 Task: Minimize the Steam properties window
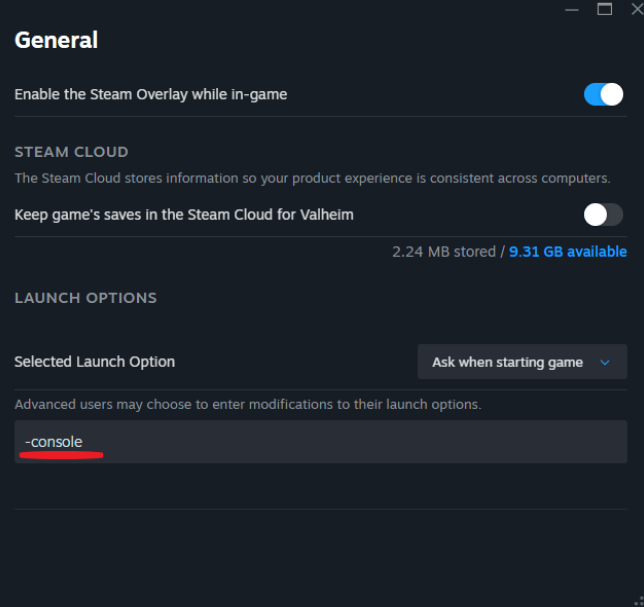pyautogui.click(x=571, y=9)
